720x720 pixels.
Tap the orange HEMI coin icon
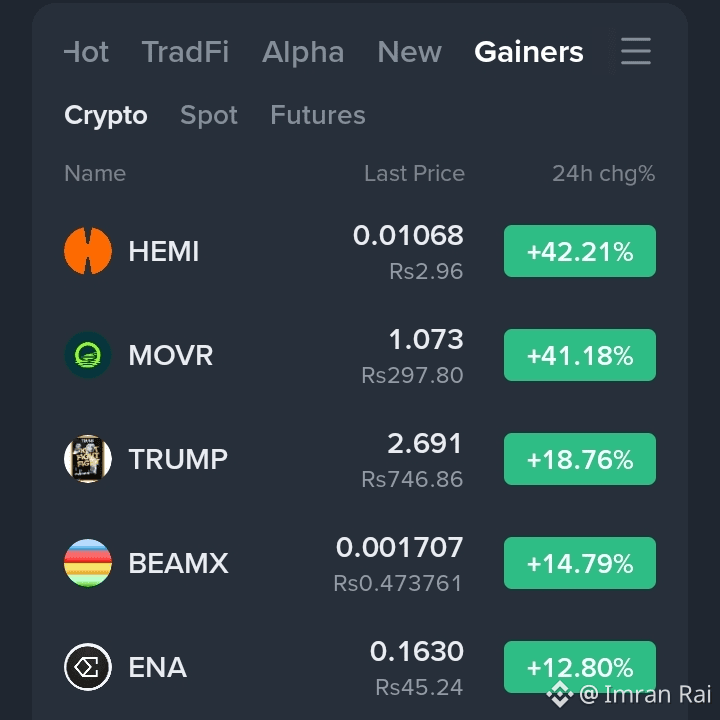[88, 251]
